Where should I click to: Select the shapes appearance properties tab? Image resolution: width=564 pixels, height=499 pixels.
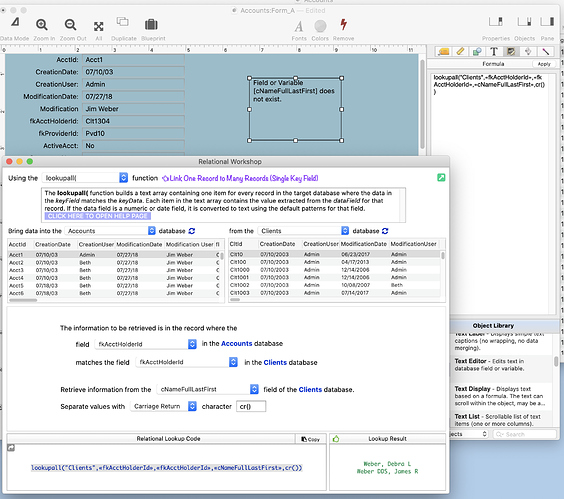(477, 51)
